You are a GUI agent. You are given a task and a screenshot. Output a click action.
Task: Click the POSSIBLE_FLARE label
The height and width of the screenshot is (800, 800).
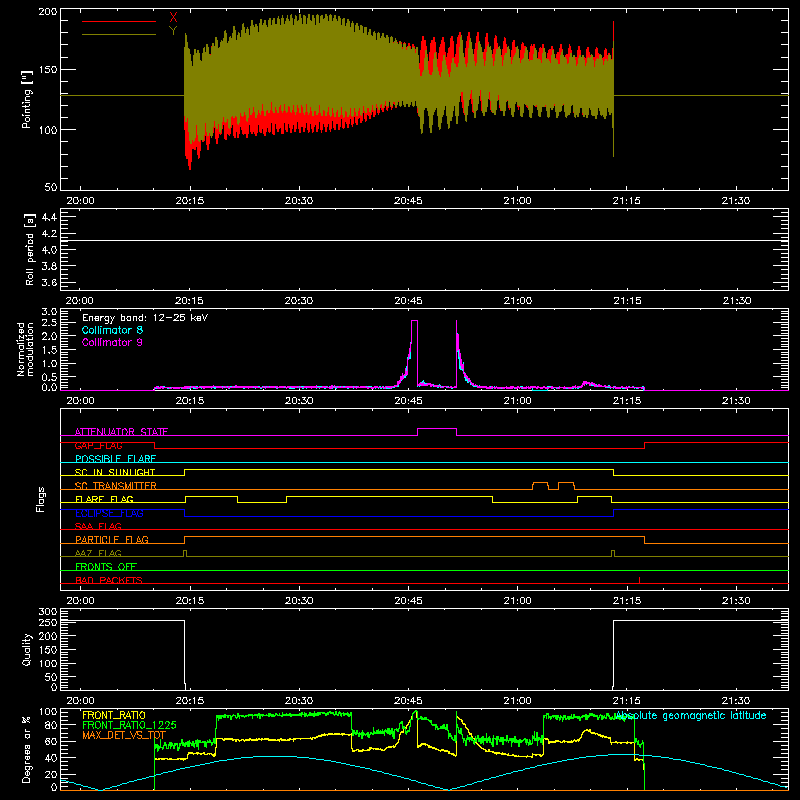(x=115, y=459)
